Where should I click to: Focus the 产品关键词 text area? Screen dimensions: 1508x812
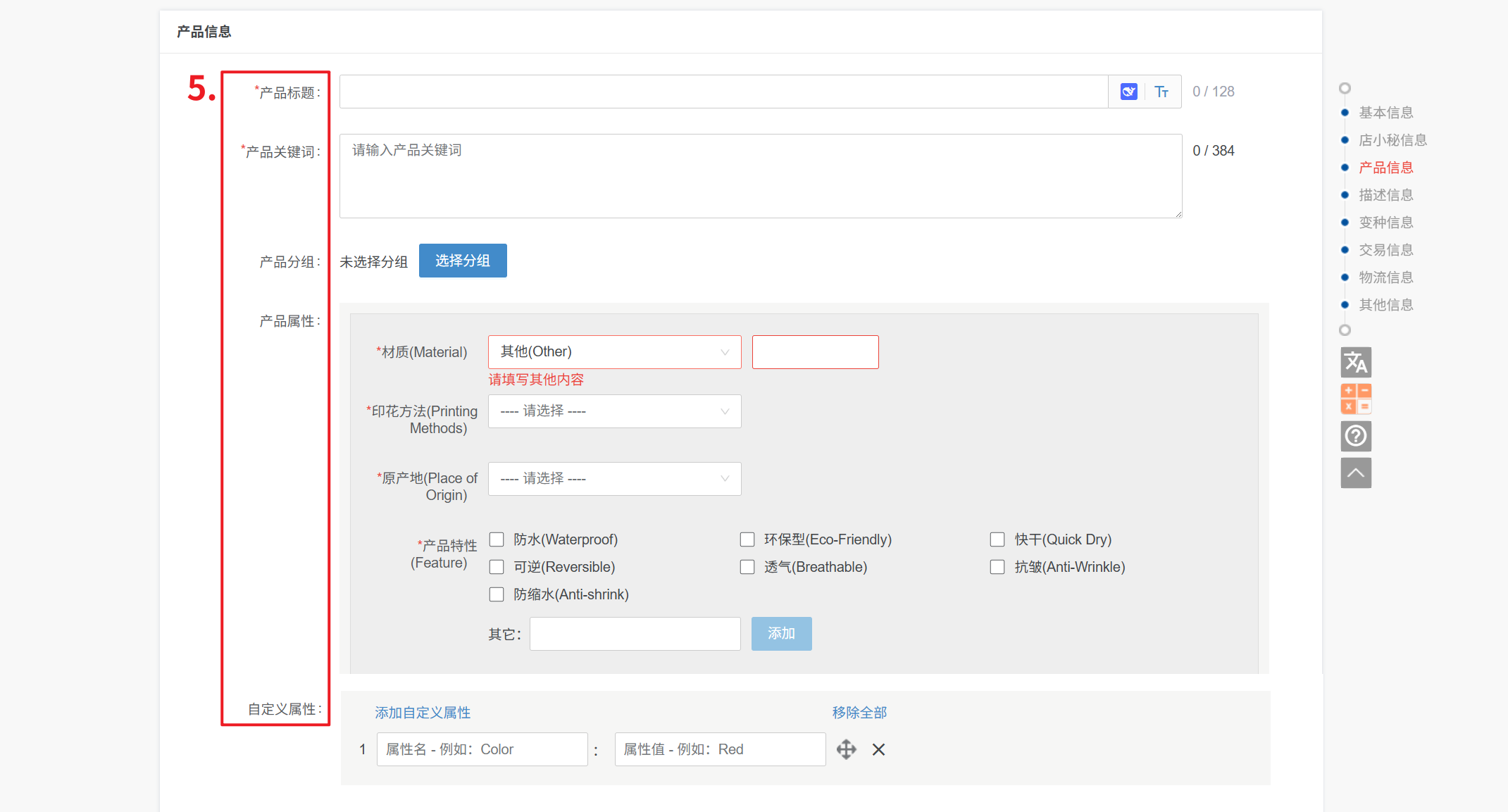click(x=760, y=176)
